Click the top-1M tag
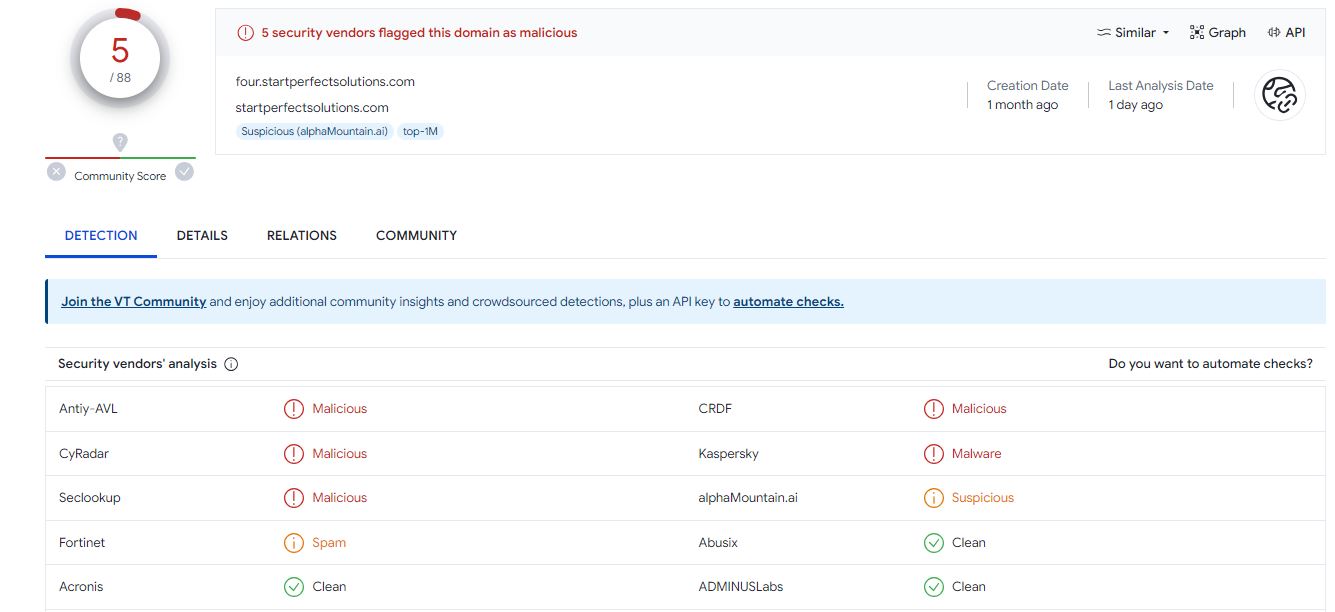The image size is (1335, 612). 420,131
